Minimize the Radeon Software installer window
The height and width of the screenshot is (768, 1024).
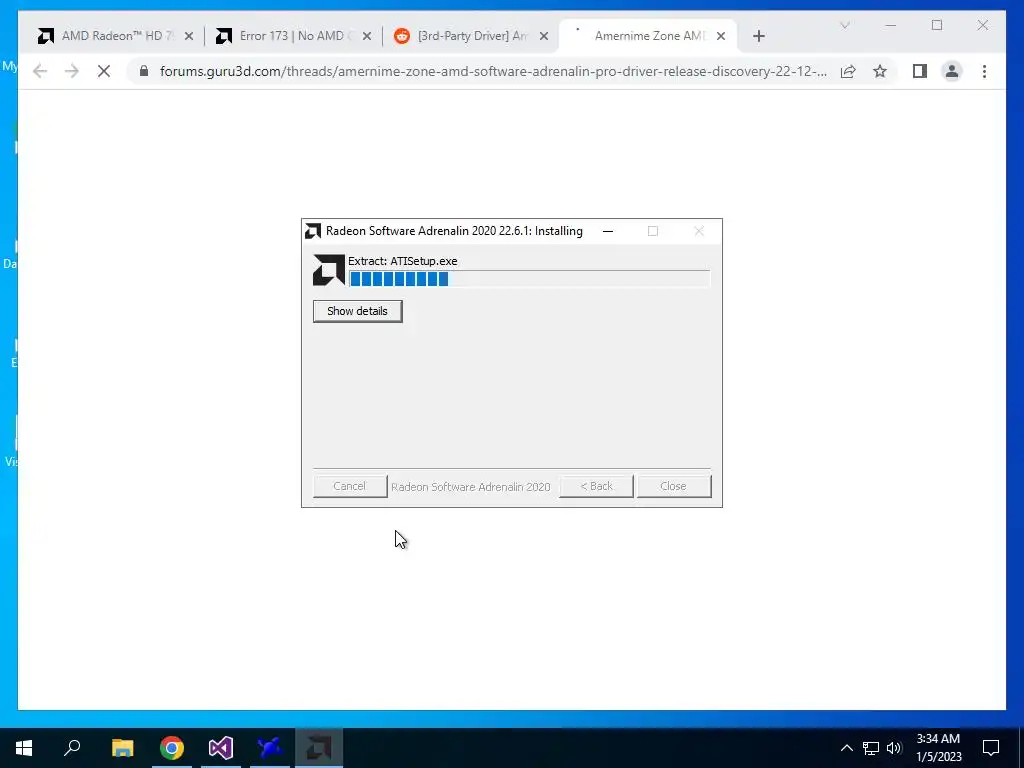pos(607,231)
